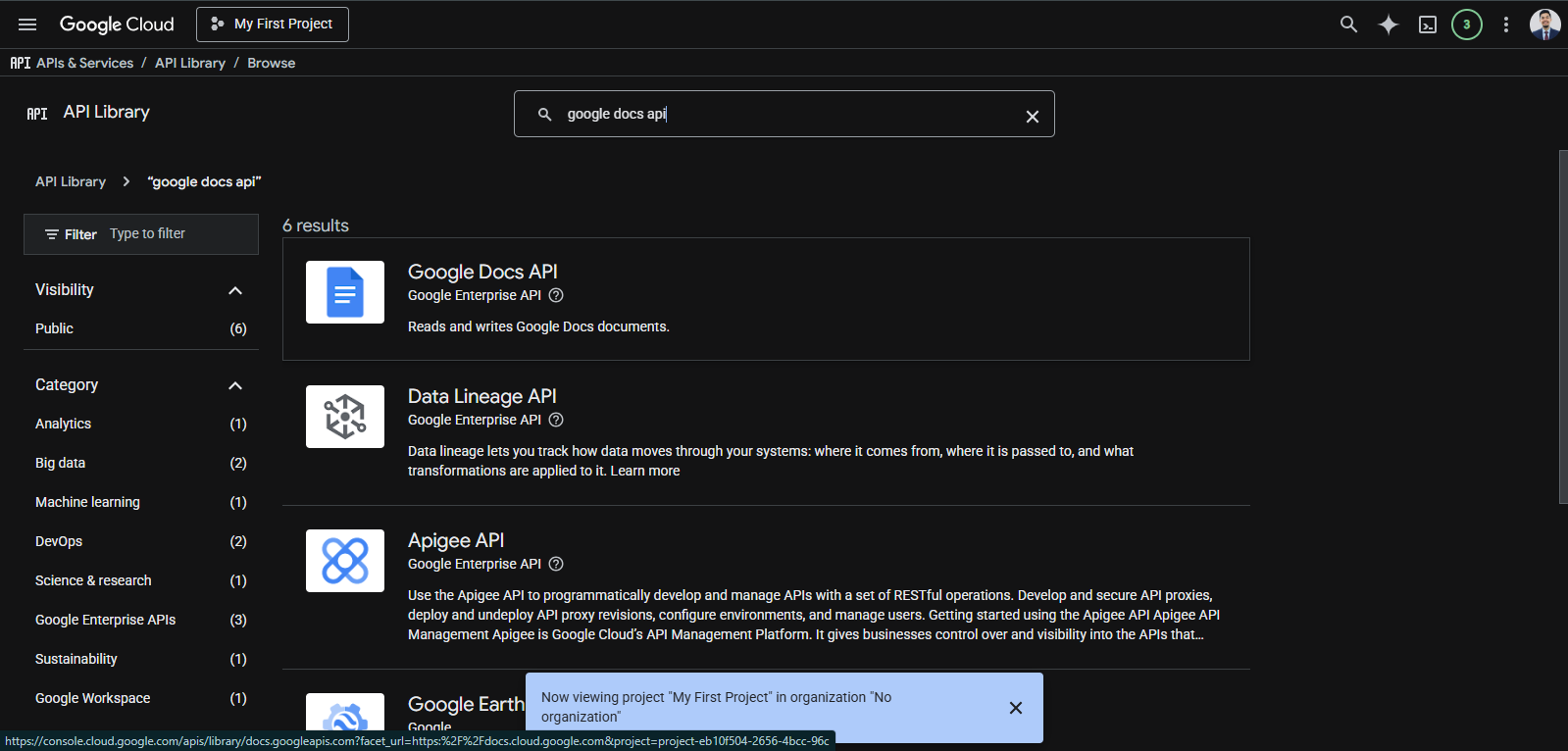The height and width of the screenshot is (751, 1568).
Task: Open the Data Lineage API result title
Action: click(482, 396)
